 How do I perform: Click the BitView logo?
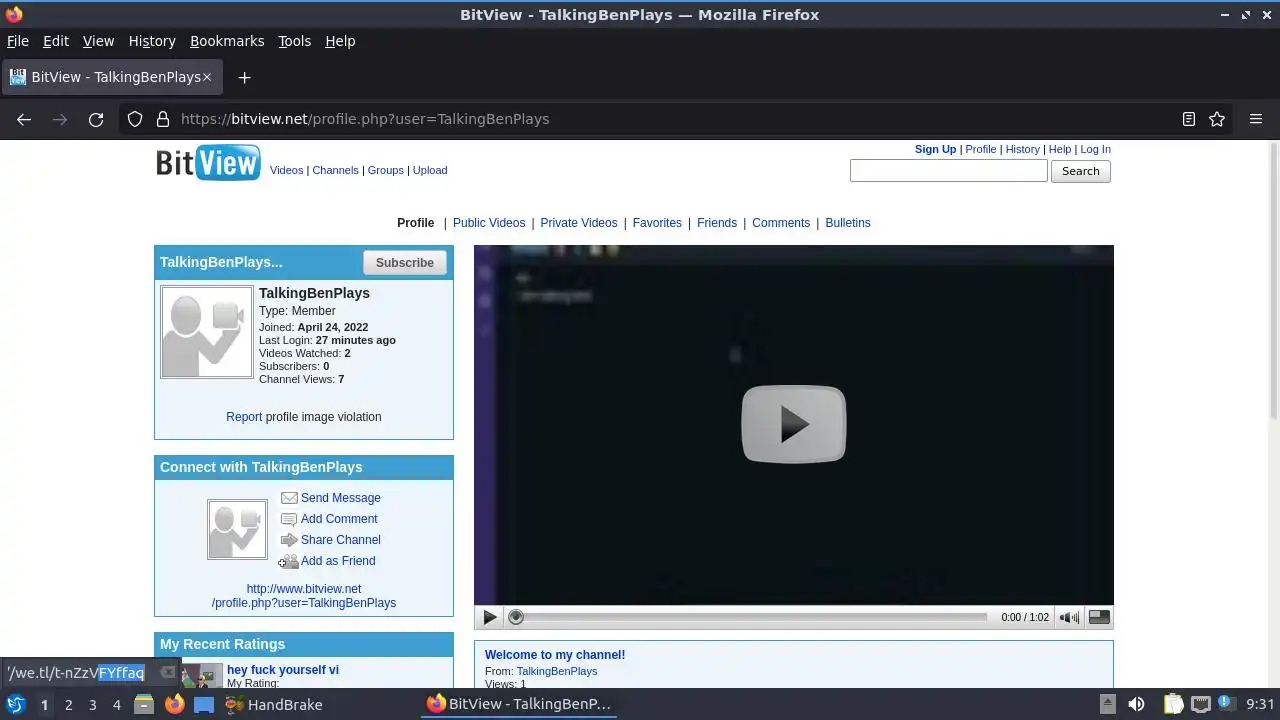[x=208, y=163]
